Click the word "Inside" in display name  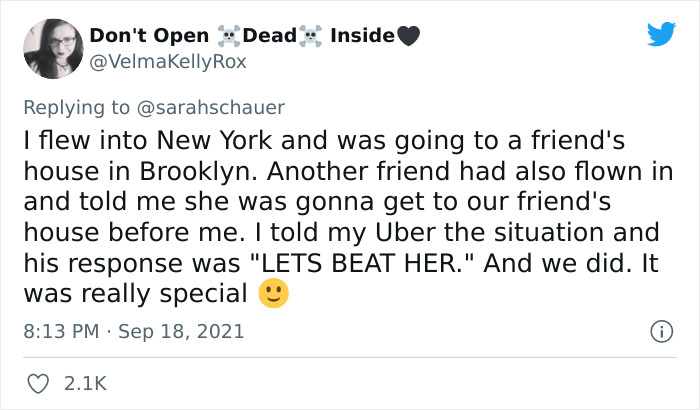[x=361, y=35]
